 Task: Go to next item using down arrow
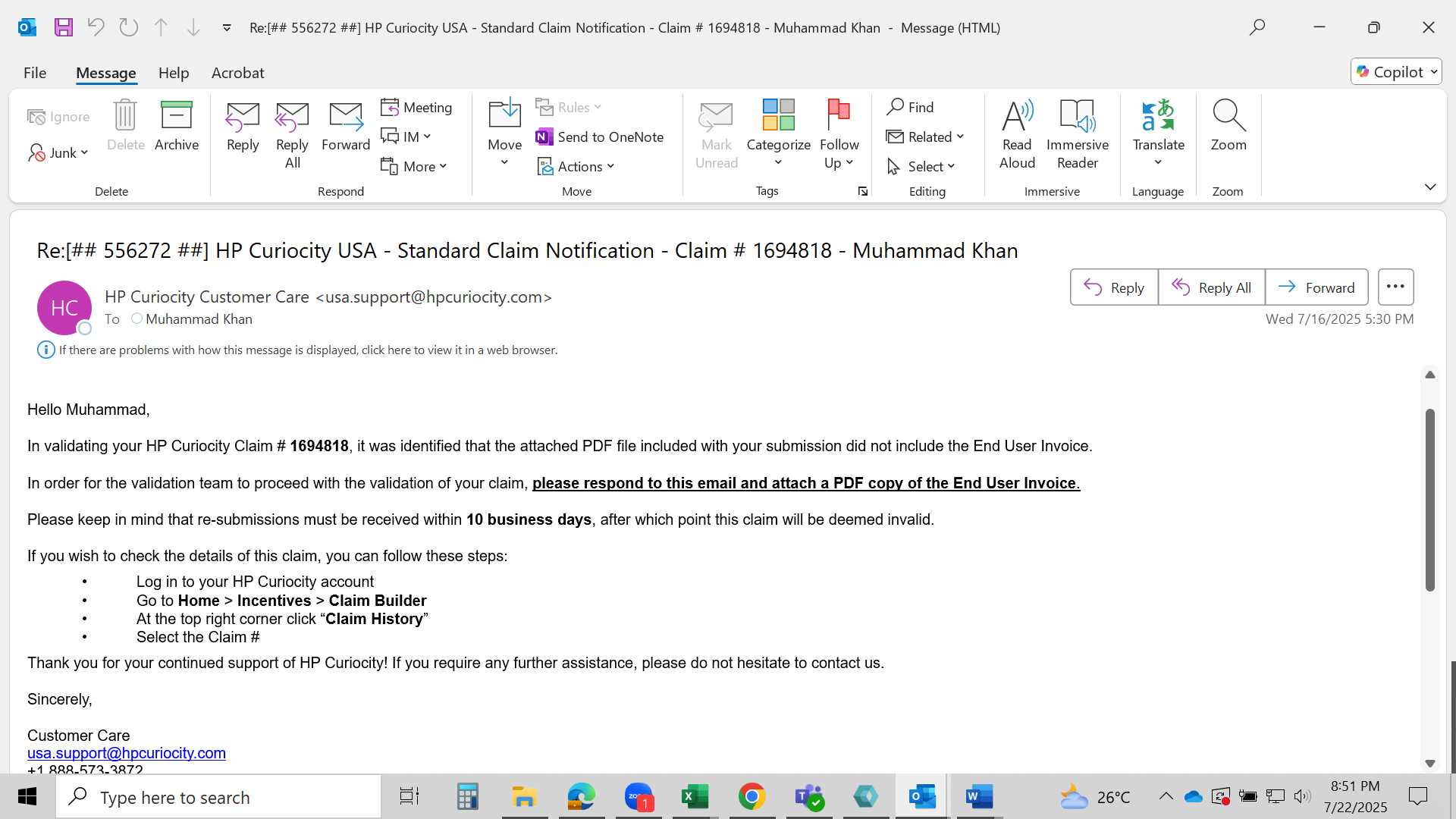point(193,27)
